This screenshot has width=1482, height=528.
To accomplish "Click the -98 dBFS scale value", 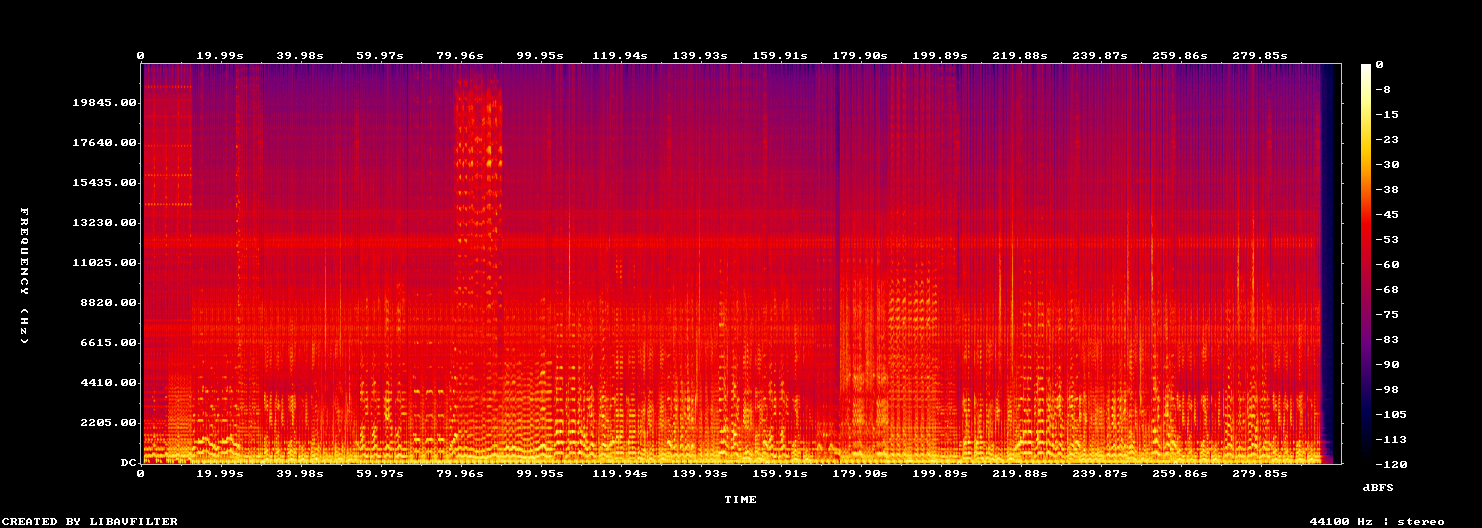I will 1387,390.
